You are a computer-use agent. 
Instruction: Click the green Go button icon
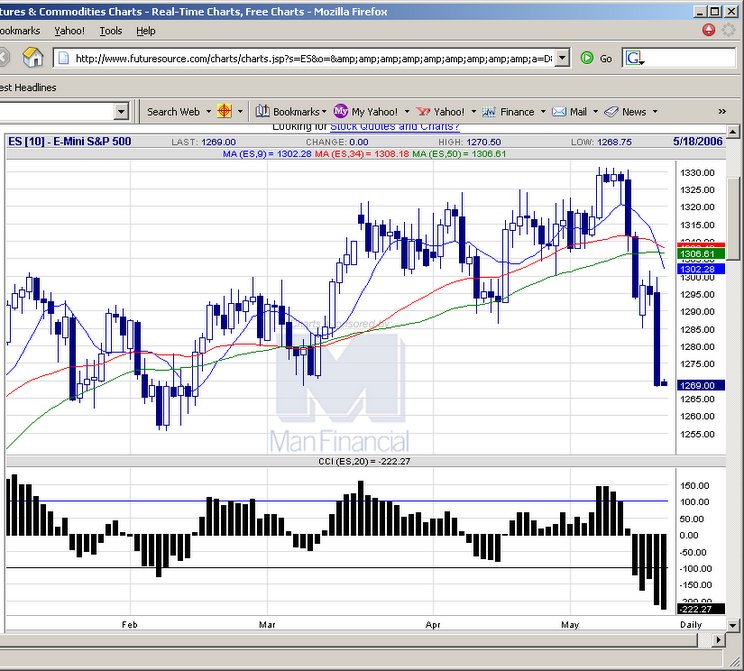(587, 58)
